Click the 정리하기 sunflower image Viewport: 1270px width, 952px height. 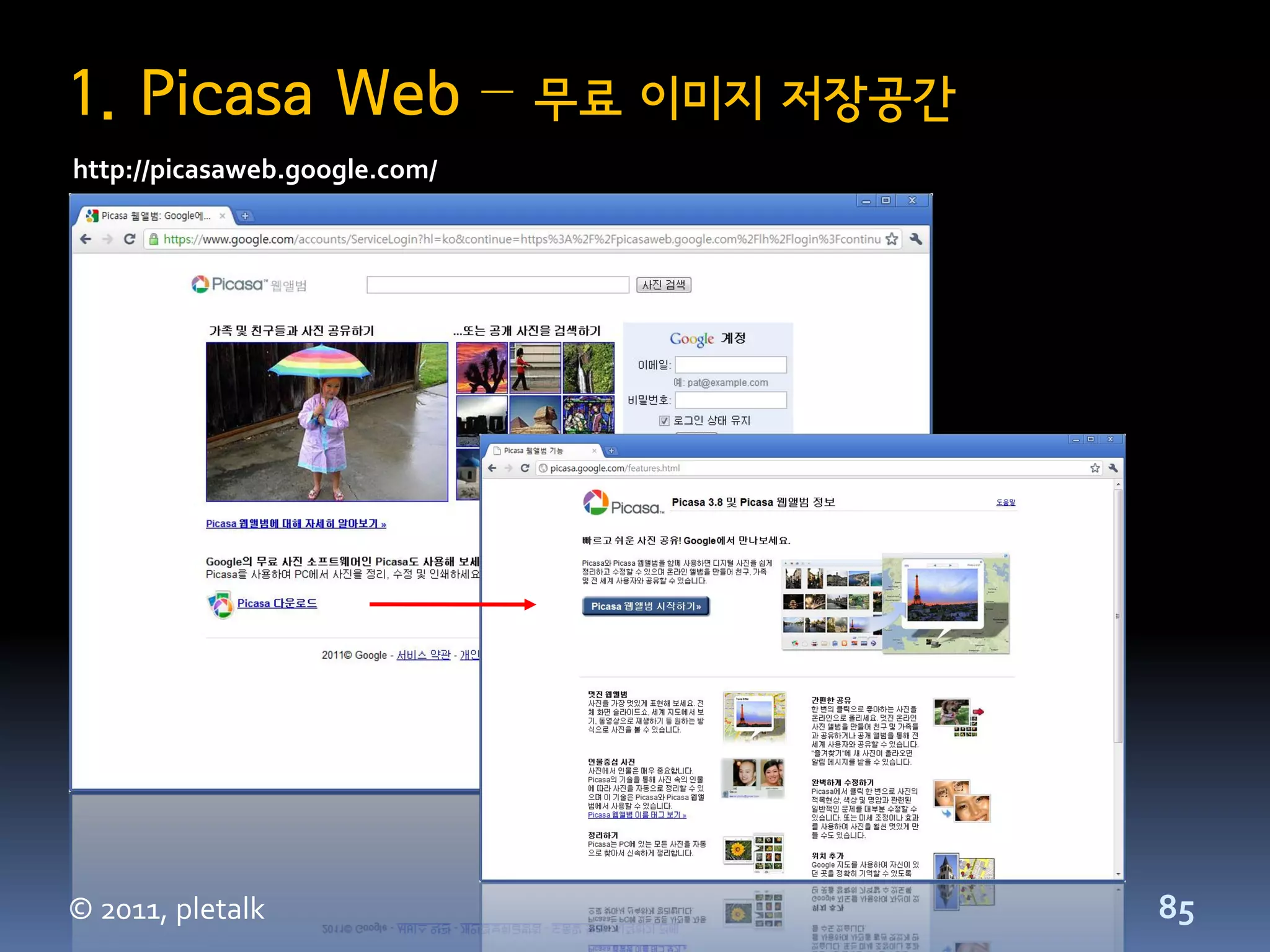click(x=754, y=852)
